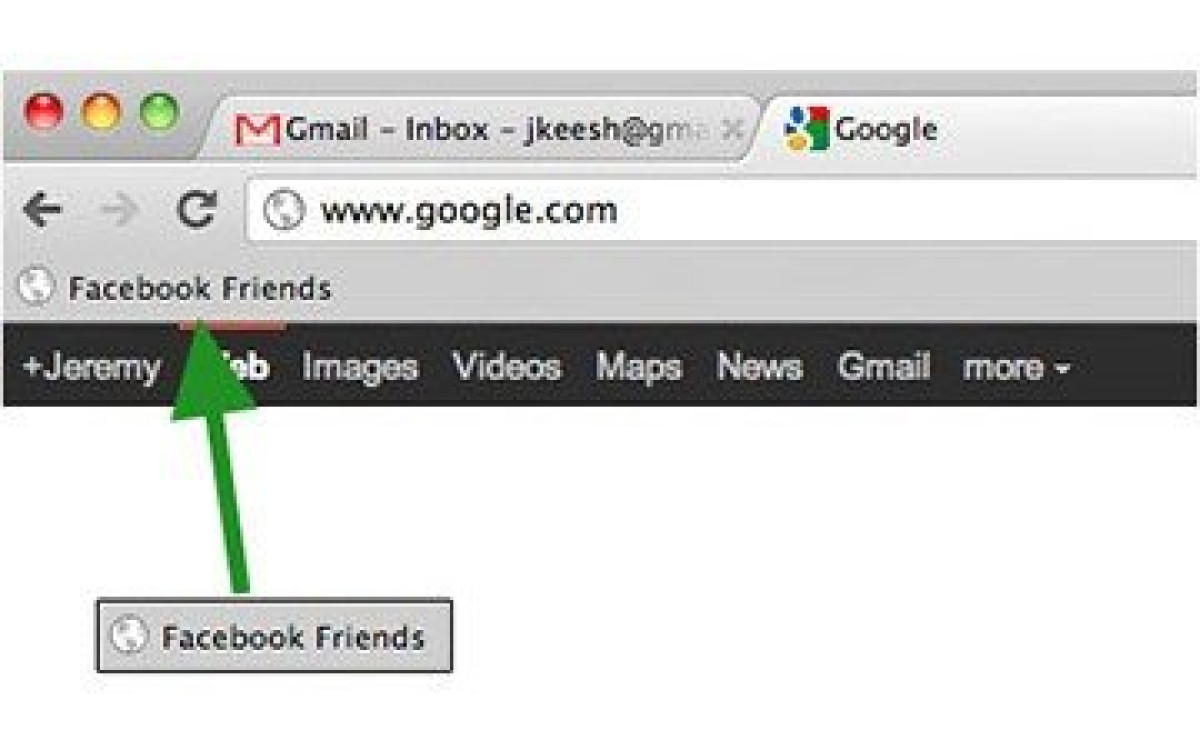Open the +Jeremy profile link
The width and height of the screenshot is (1200, 750).
coord(91,367)
